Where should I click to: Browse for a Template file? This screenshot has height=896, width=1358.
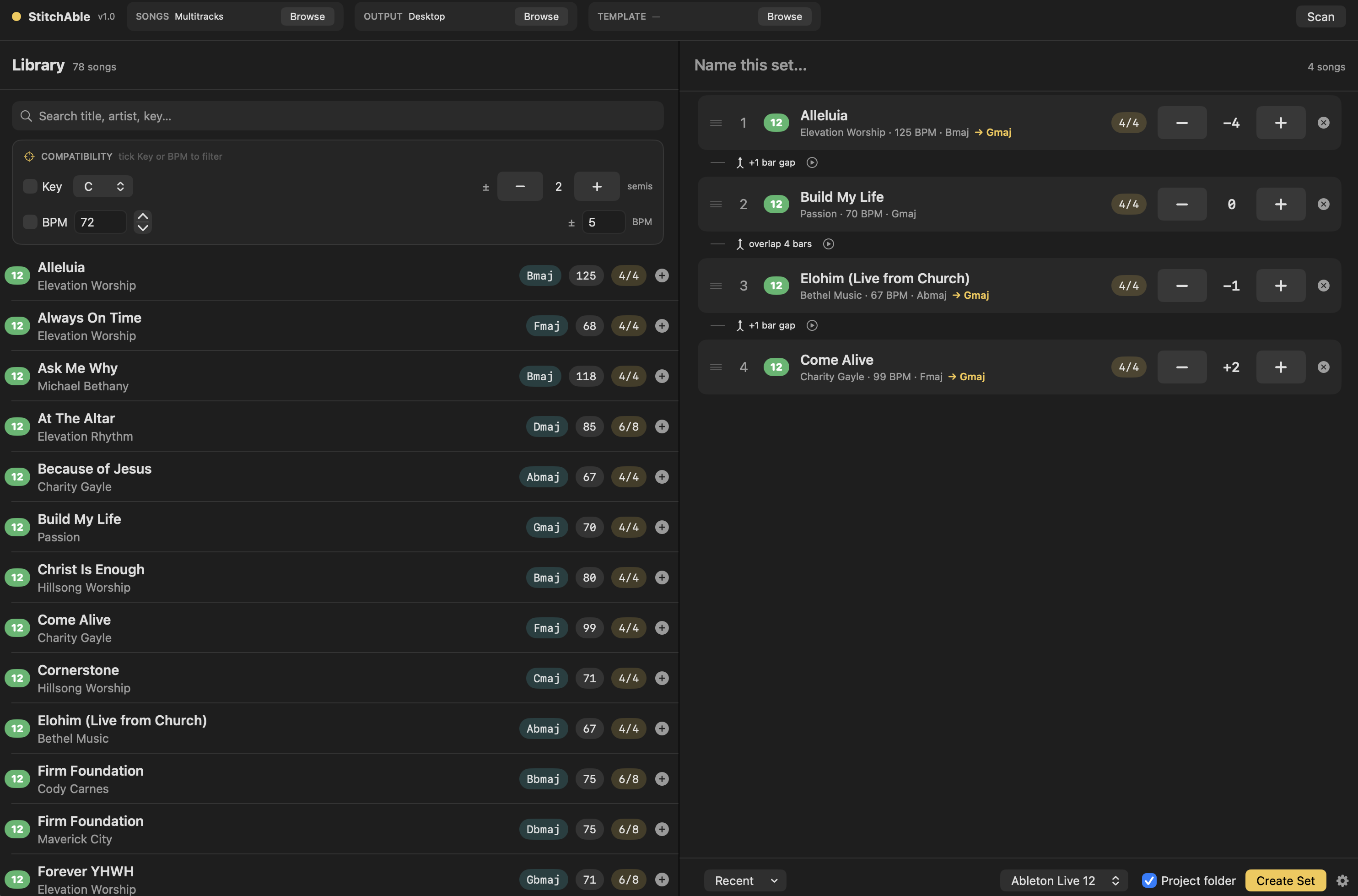[x=784, y=16]
